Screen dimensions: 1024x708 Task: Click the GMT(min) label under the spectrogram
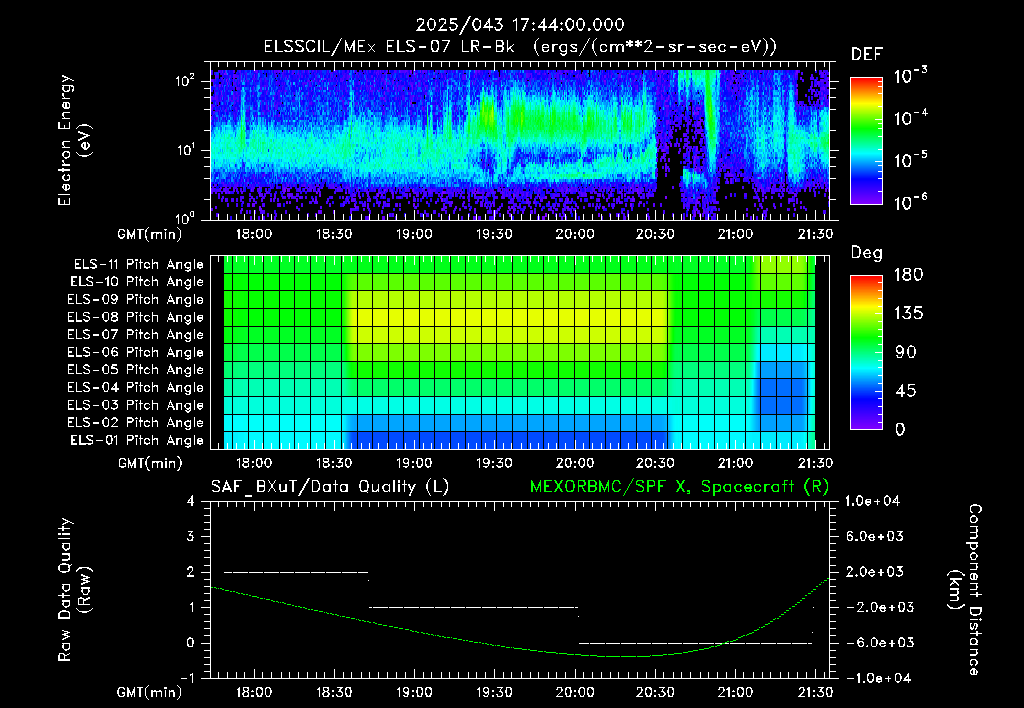(x=150, y=234)
